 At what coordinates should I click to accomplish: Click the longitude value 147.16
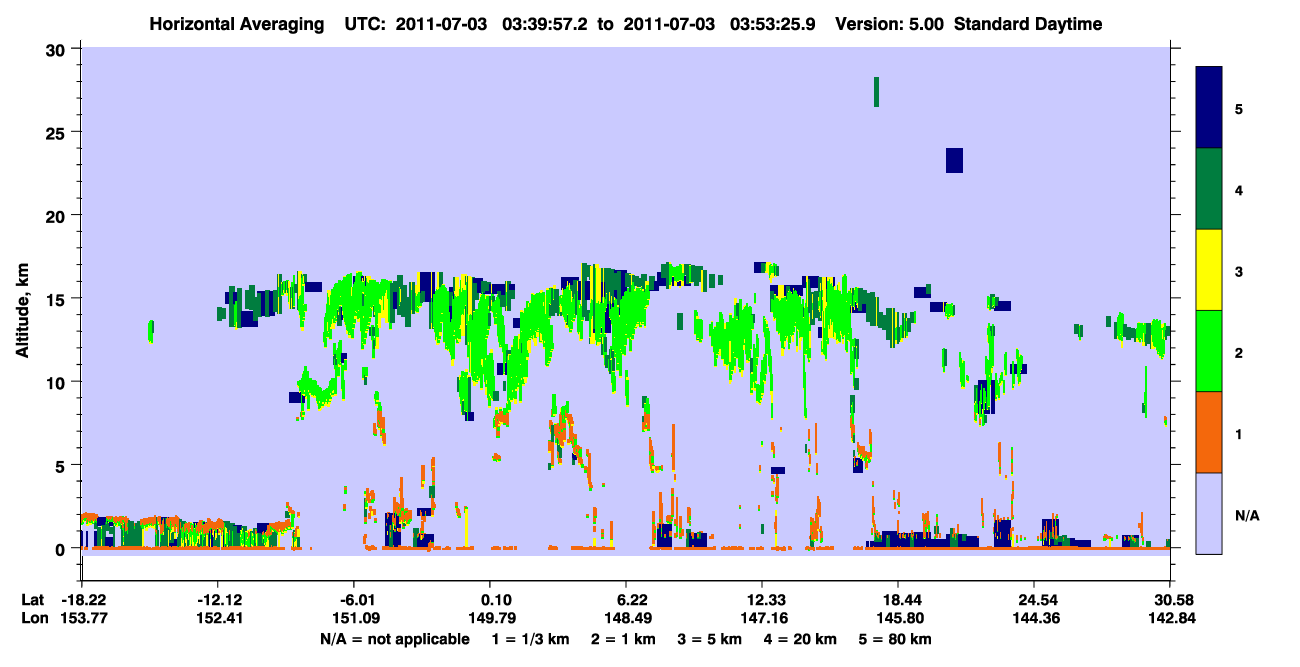pos(762,618)
